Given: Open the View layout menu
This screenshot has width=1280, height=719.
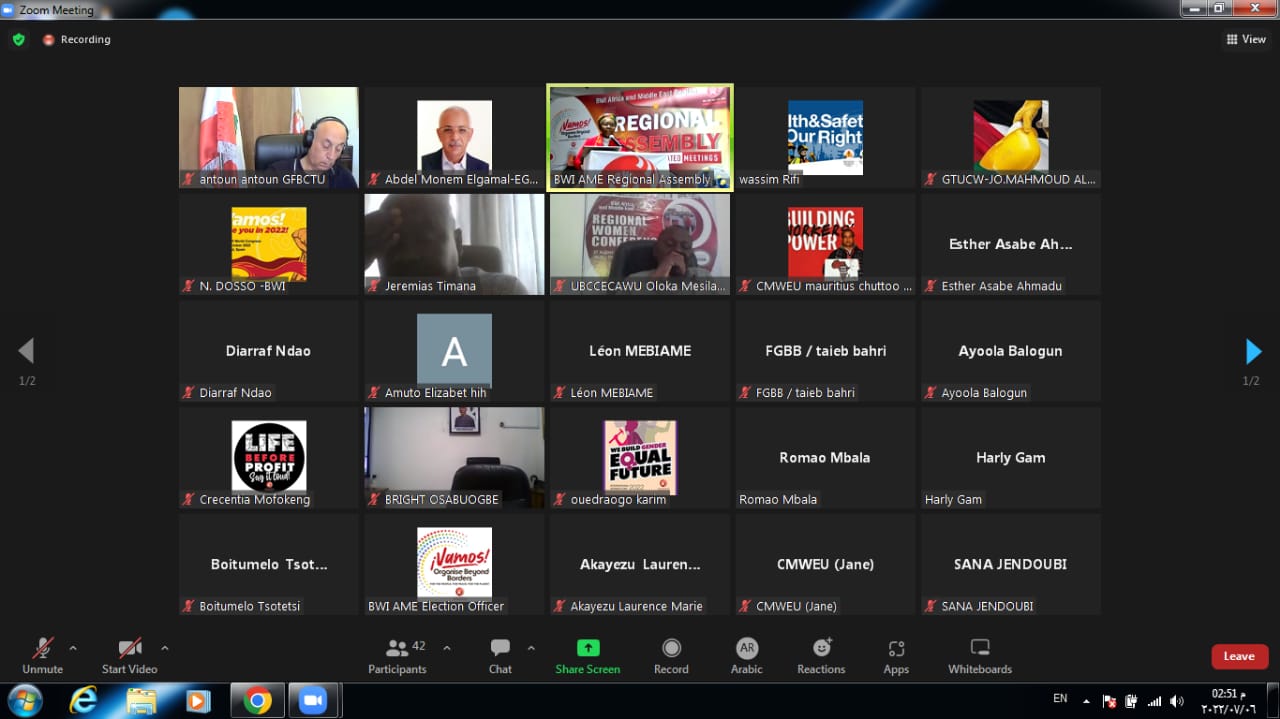Looking at the screenshot, I should 1246,40.
